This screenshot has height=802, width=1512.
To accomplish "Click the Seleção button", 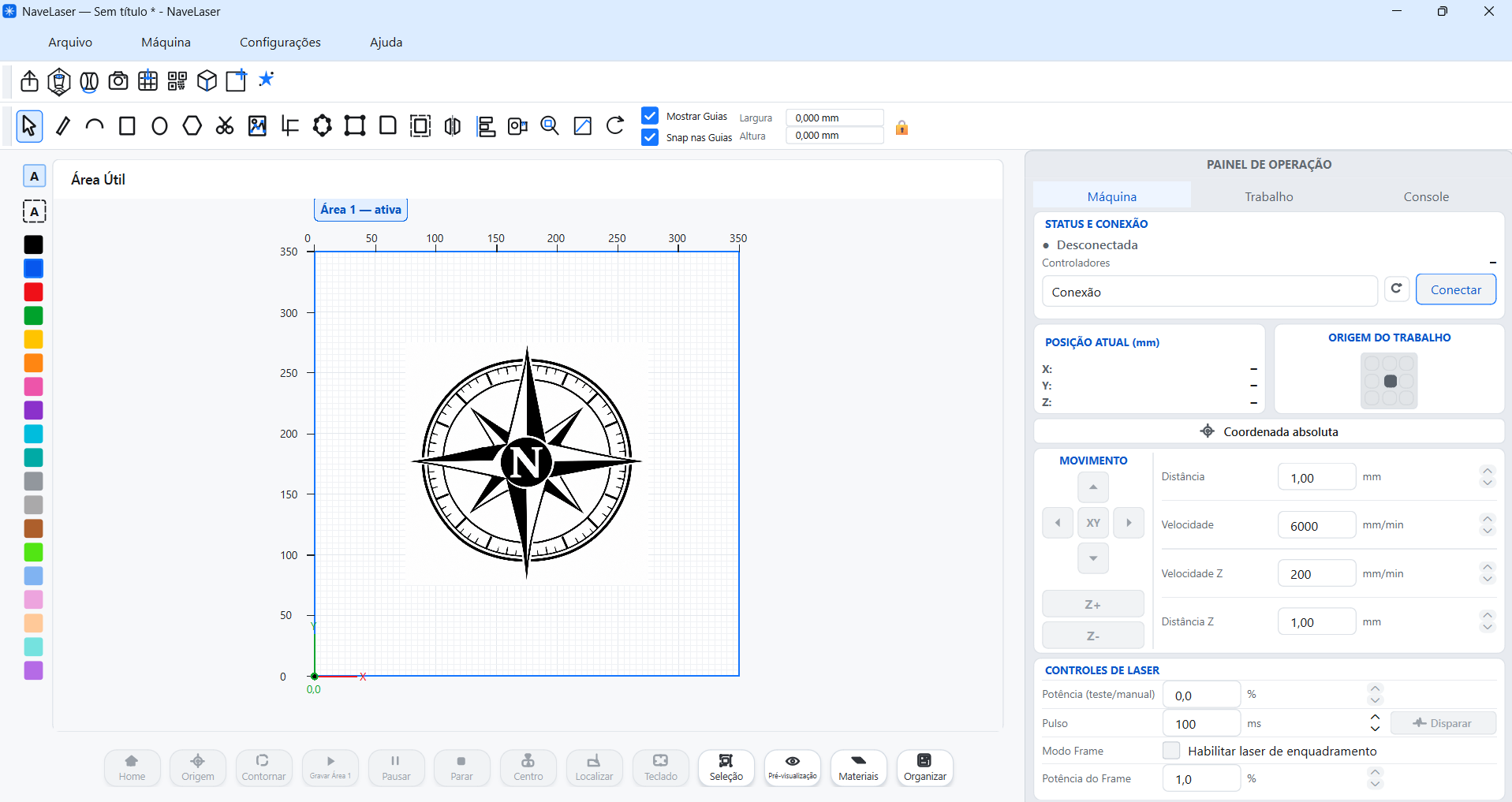I will 726,768.
